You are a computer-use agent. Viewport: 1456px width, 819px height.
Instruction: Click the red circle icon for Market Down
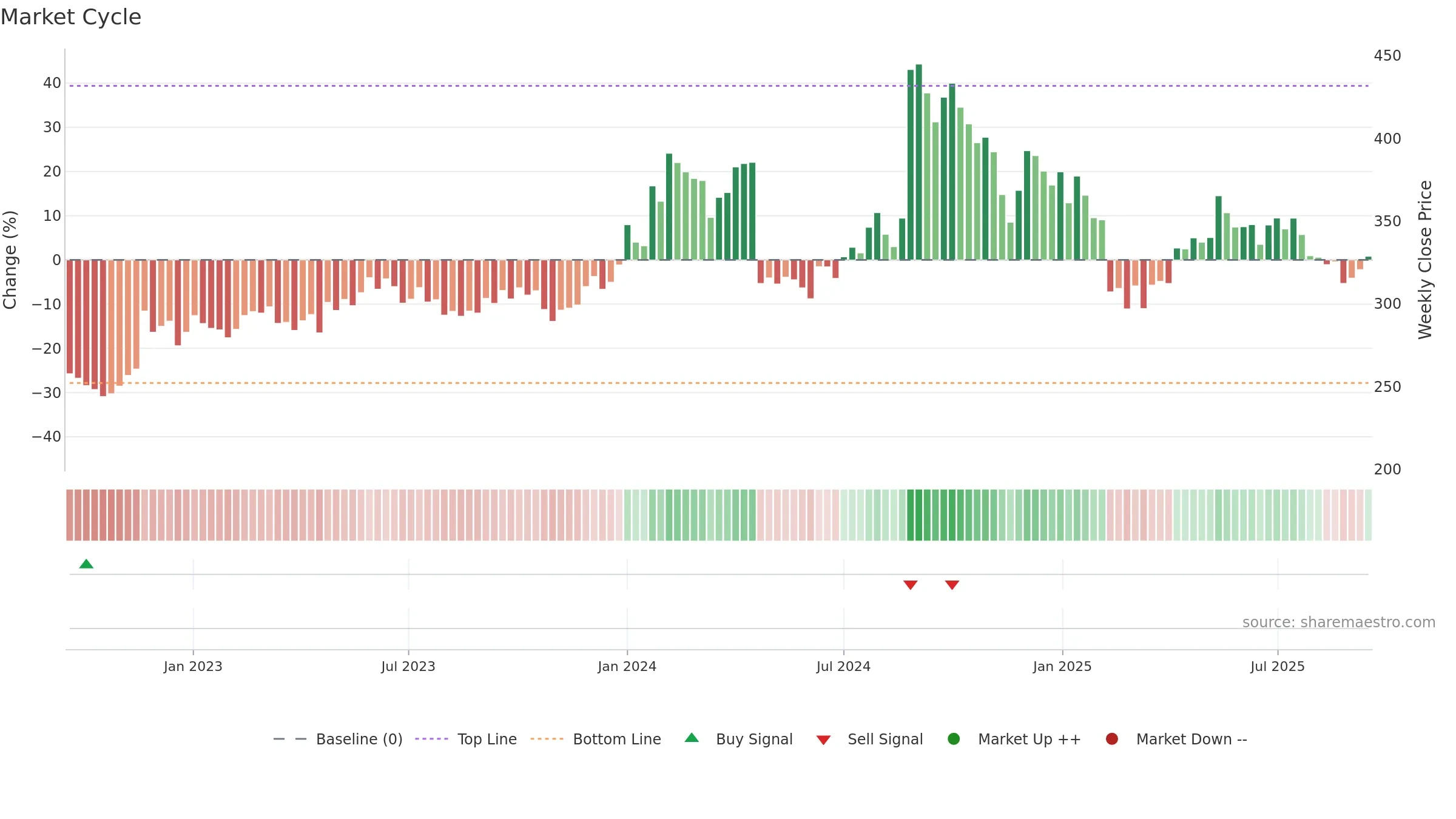[x=1112, y=739]
